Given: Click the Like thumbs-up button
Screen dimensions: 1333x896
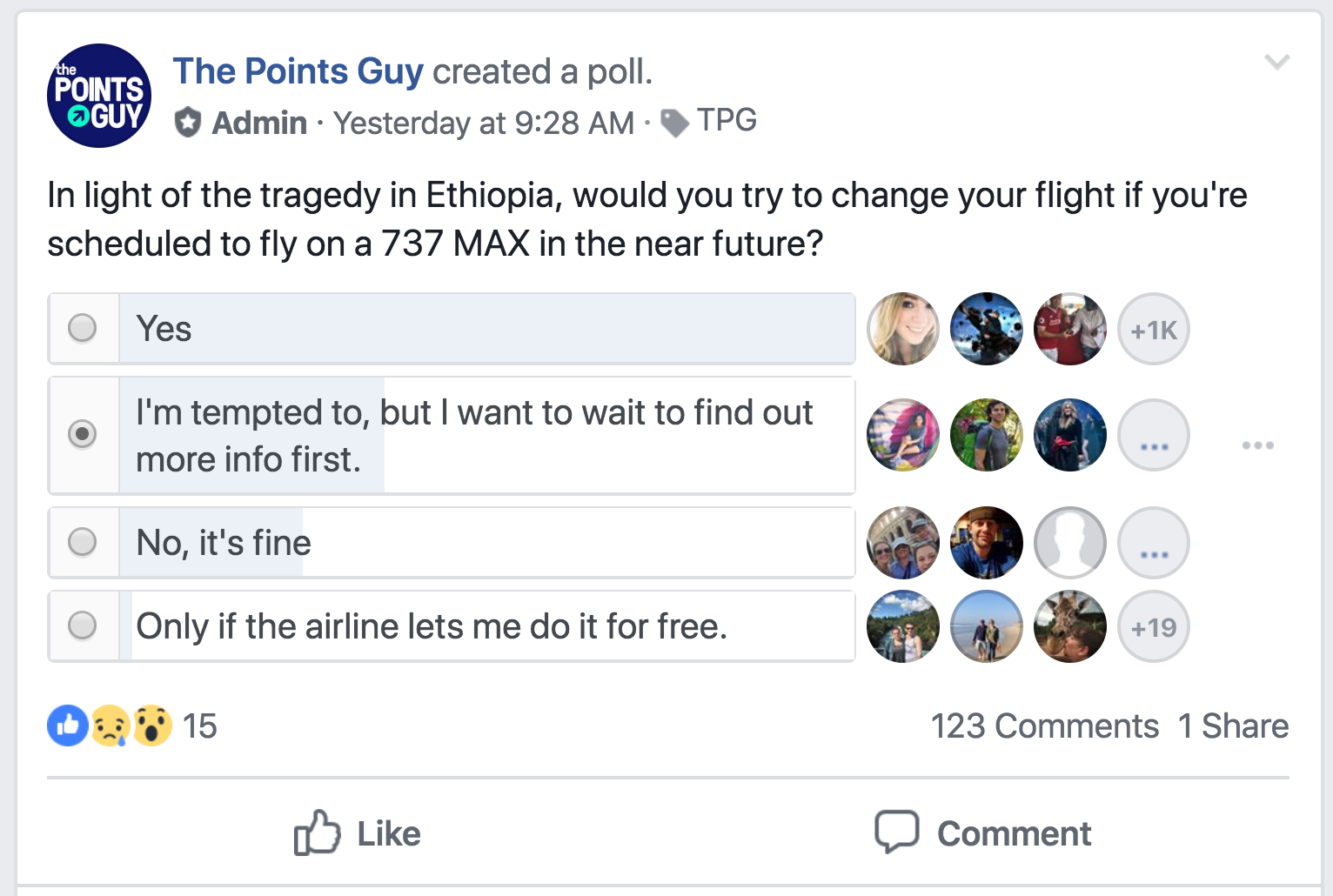Looking at the screenshot, I should (x=357, y=833).
